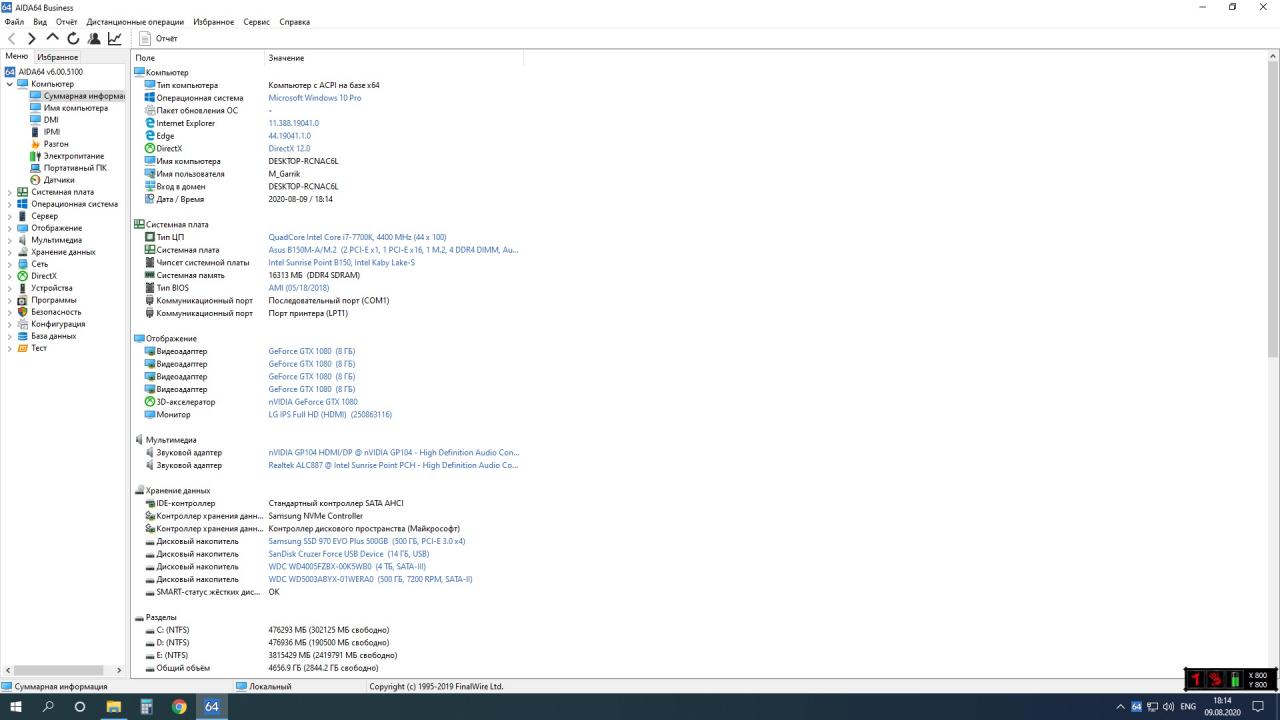This screenshot has width=1280, height=720.
Task: Select IPMI tree item
Action: [51, 132]
